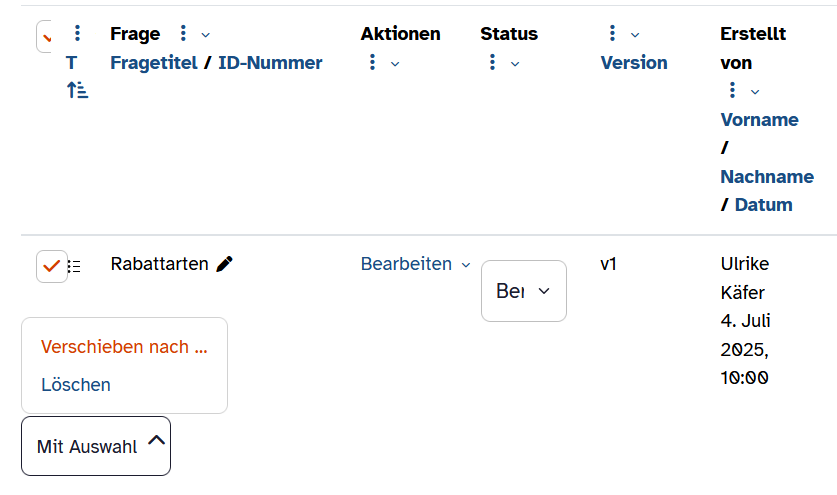Expand the Bearbeiten actions dropdown
The width and height of the screenshot is (837, 495).
[415, 264]
